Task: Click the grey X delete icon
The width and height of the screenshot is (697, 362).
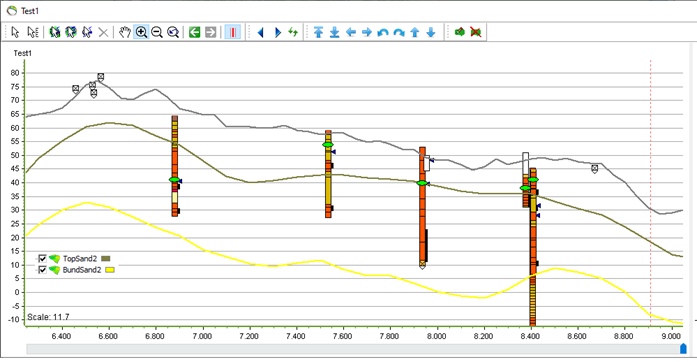Action: pos(103,32)
